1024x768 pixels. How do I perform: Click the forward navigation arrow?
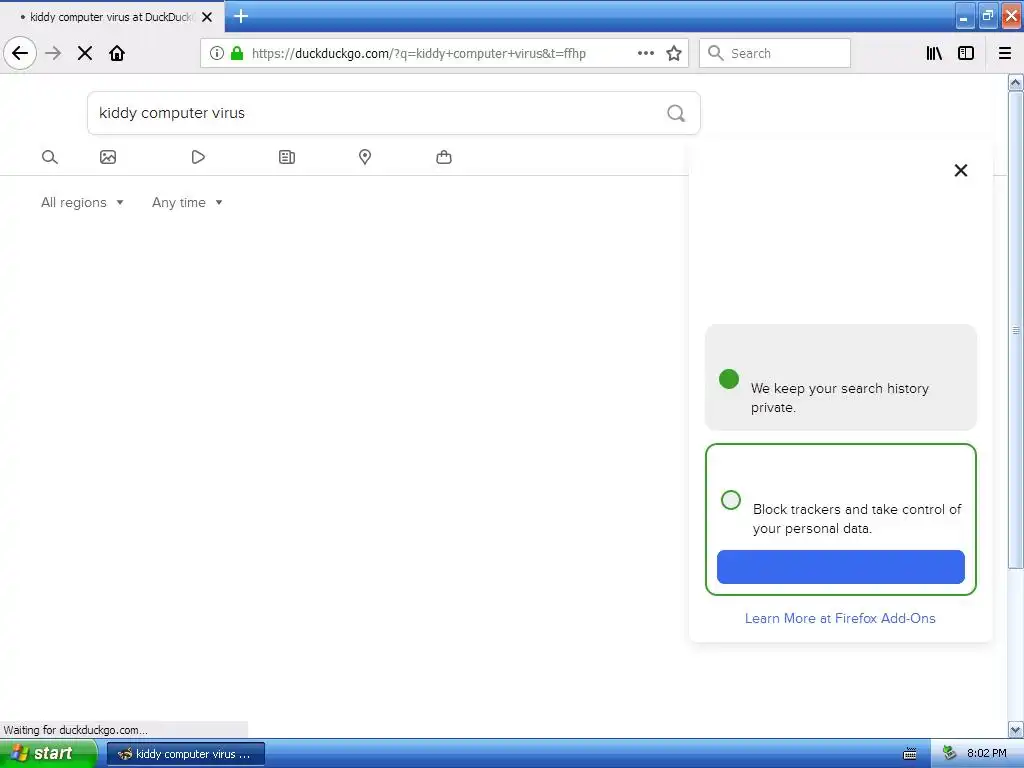pyautogui.click(x=53, y=53)
